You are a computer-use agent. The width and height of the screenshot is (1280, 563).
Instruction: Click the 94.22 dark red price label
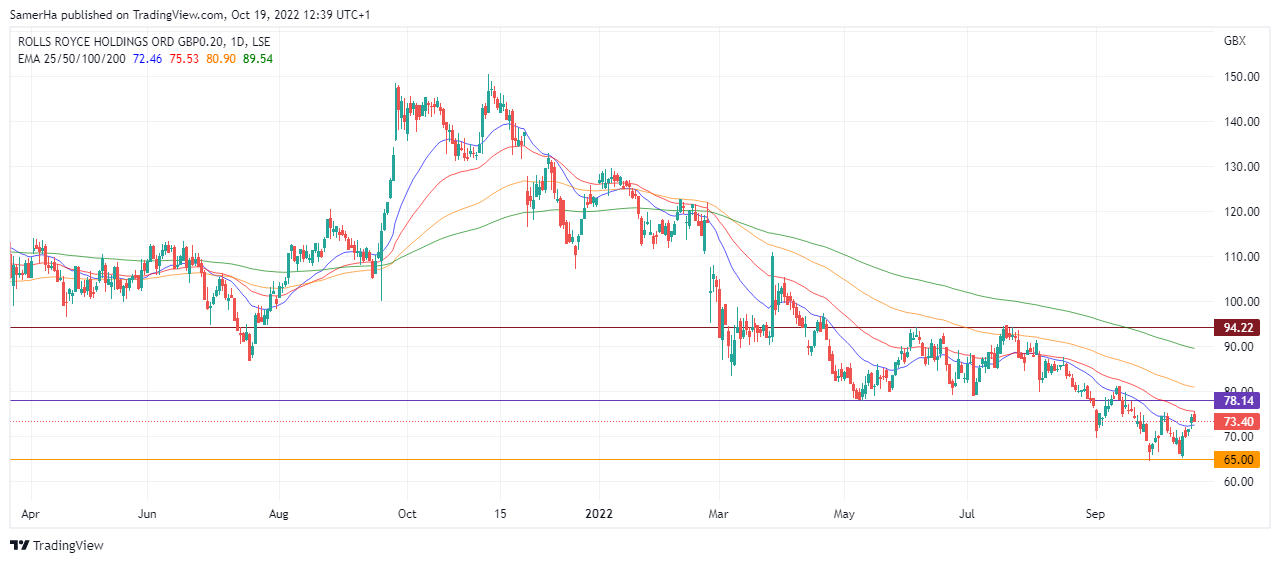pyautogui.click(x=1237, y=328)
